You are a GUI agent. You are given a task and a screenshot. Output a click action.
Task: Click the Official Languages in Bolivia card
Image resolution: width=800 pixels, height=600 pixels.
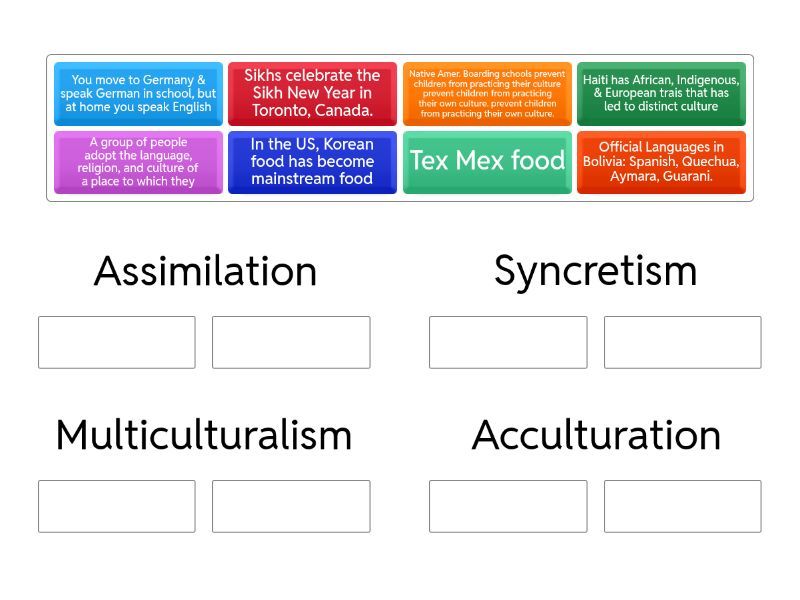(661, 162)
